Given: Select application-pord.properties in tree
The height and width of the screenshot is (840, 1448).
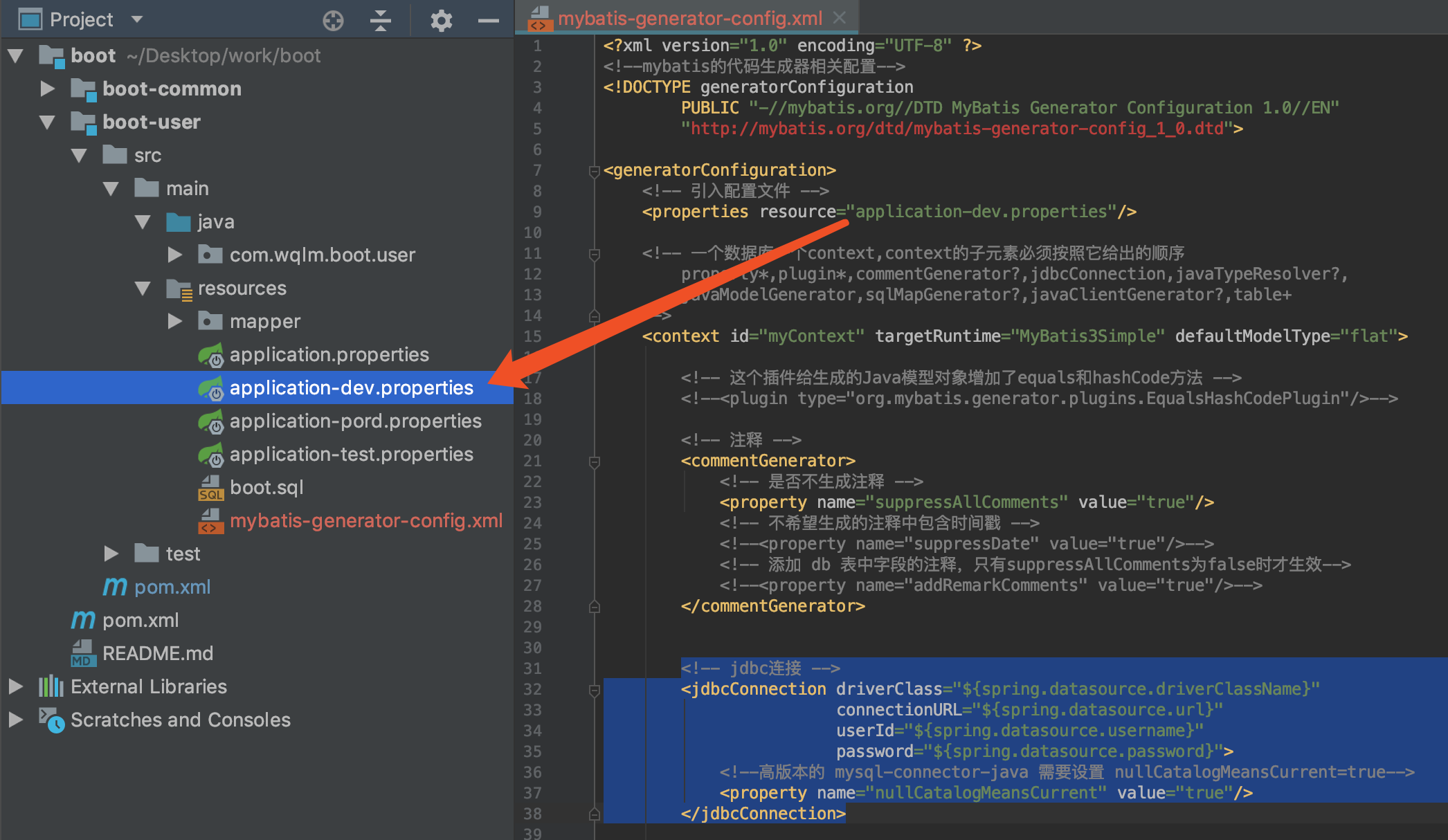Looking at the screenshot, I should (355, 421).
